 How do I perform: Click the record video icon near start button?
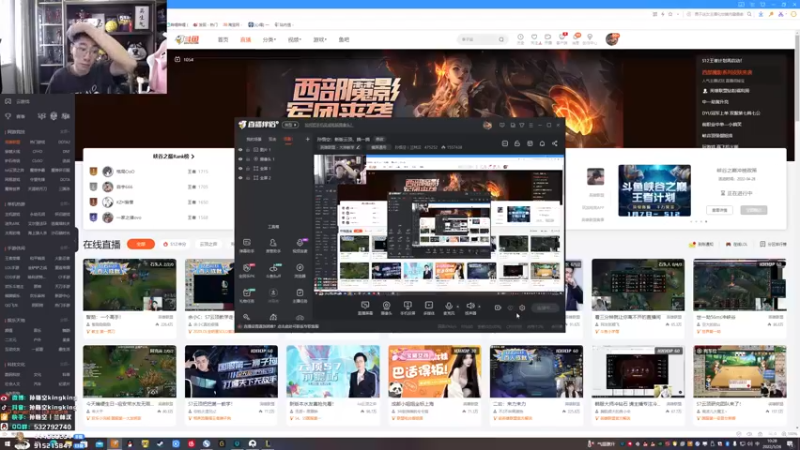(x=497, y=308)
